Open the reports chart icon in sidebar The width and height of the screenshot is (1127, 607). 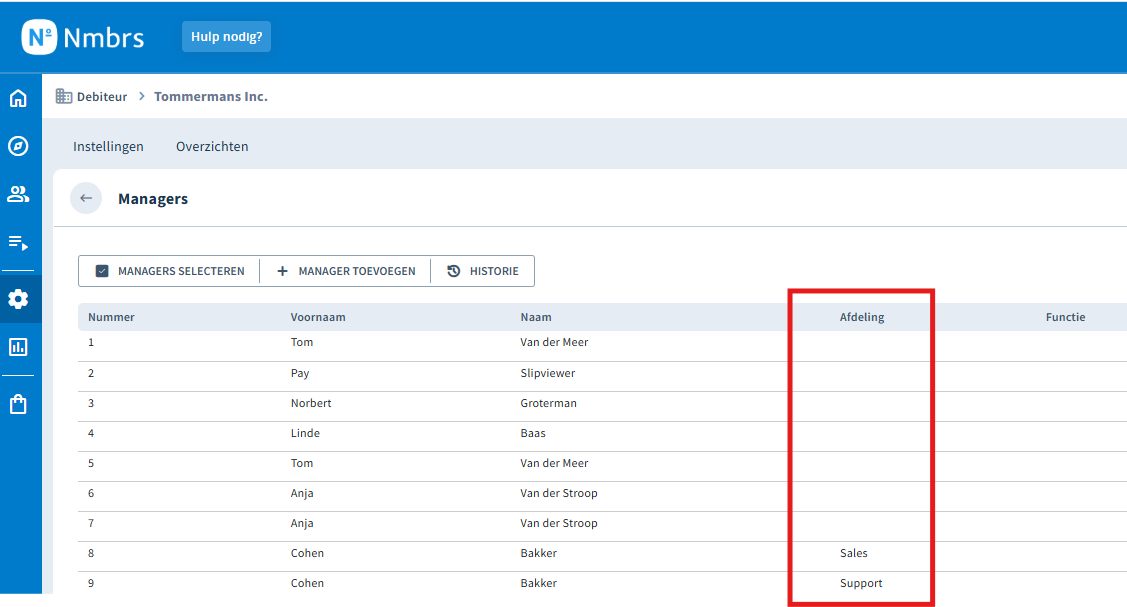pyautogui.click(x=18, y=347)
